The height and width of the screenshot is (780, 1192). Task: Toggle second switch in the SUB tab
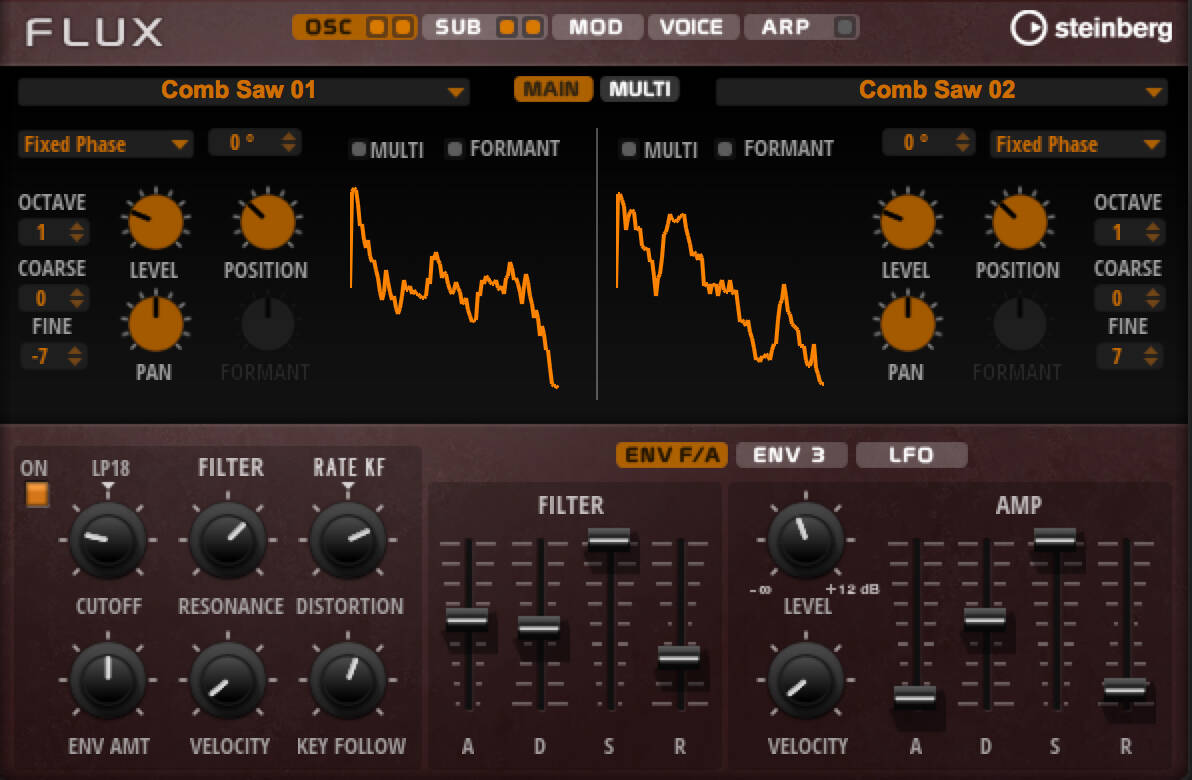pyautogui.click(x=533, y=27)
